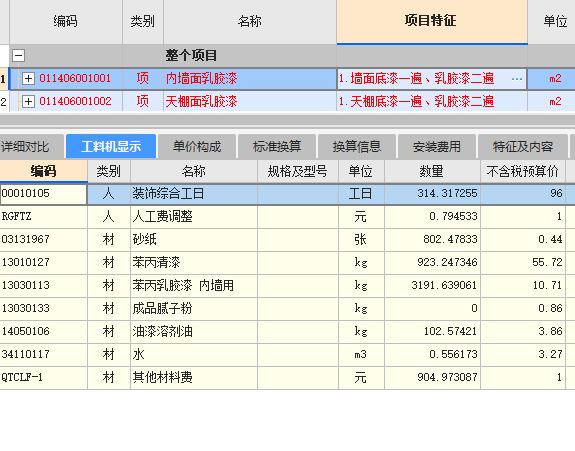Click quantity 0.556173 cell
The image size is (575, 451).
pyautogui.click(x=432, y=355)
